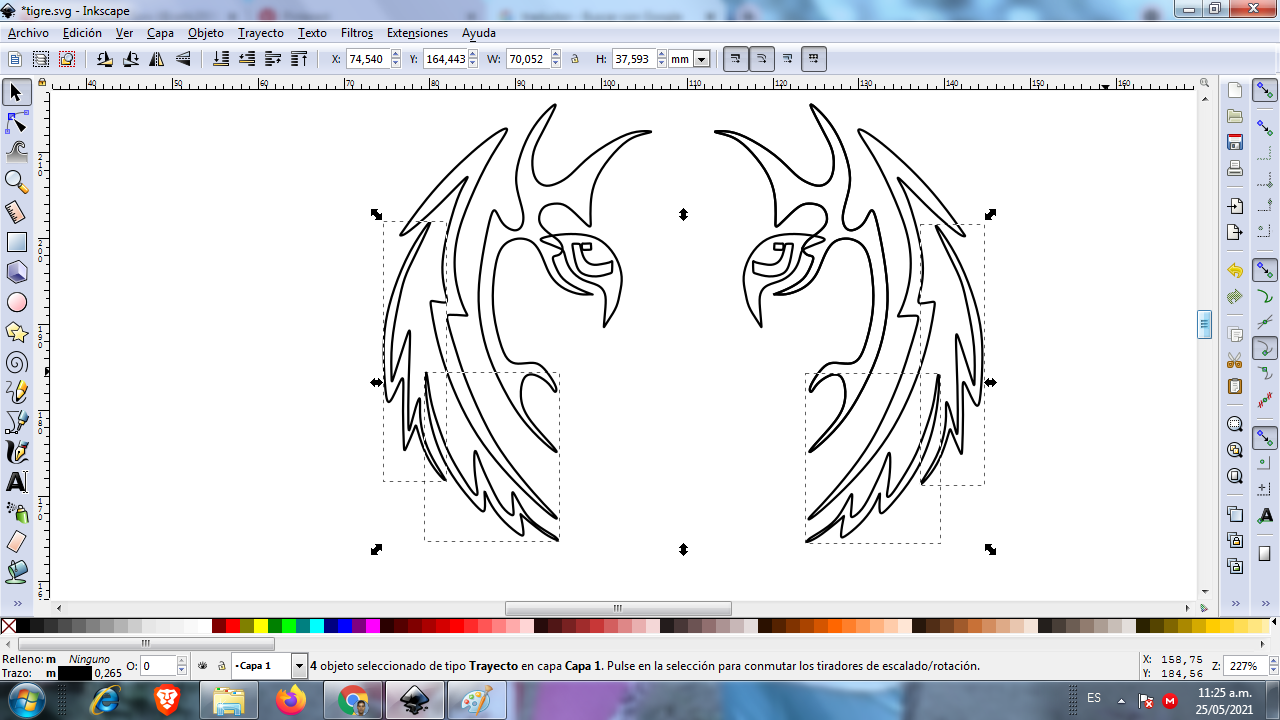Select the Ellipse circle tool
This screenshot has height=720, width=1280.
coord(16,302)
